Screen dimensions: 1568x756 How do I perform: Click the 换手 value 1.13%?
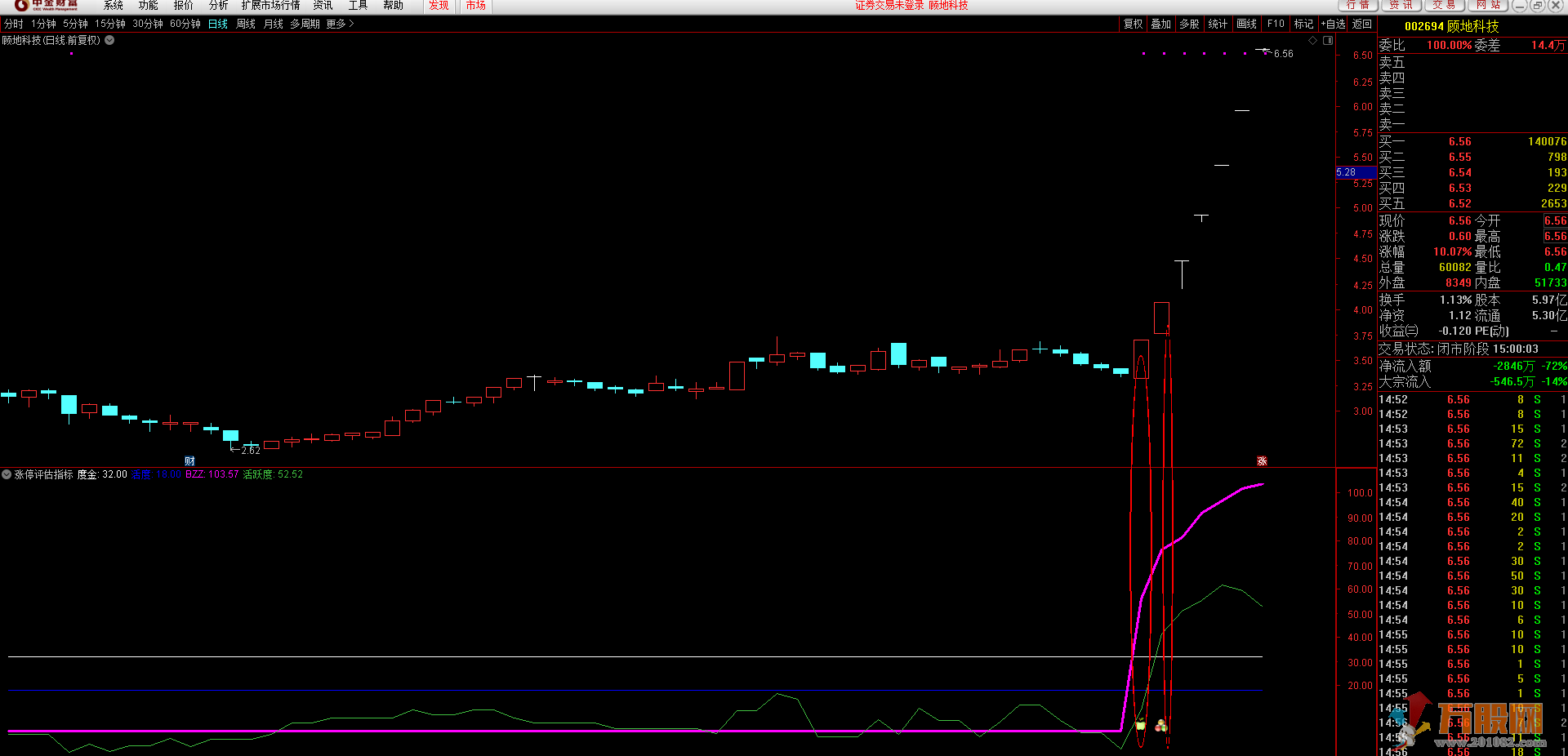point(1456,300)
